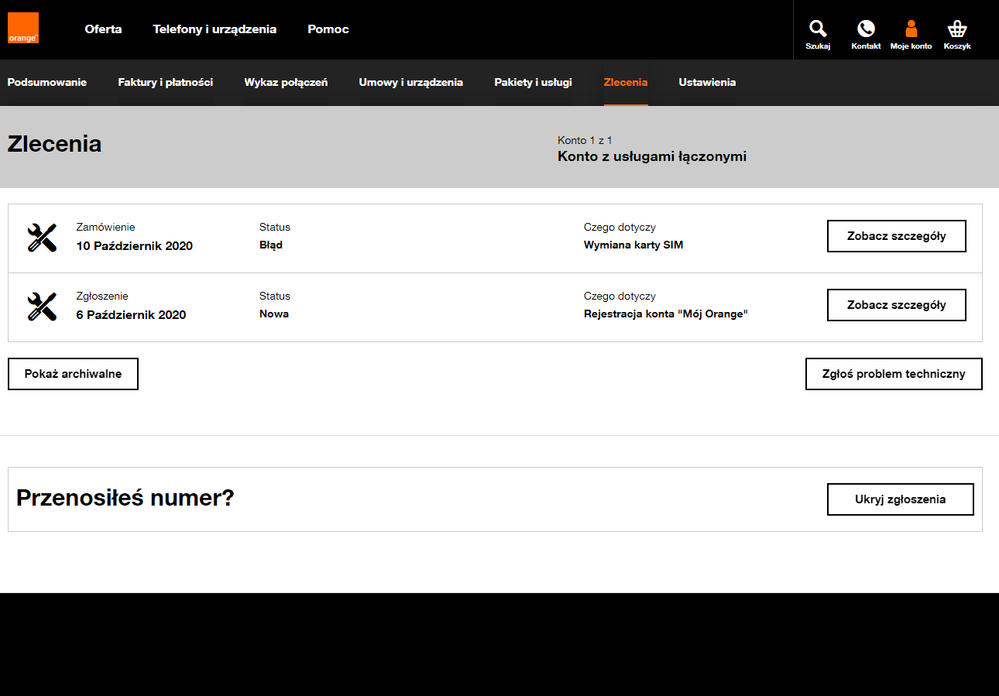This screenshot has width=999, height=696.
Task: Open search via Szukaj magnifier icon
Action: coord(817,30)
